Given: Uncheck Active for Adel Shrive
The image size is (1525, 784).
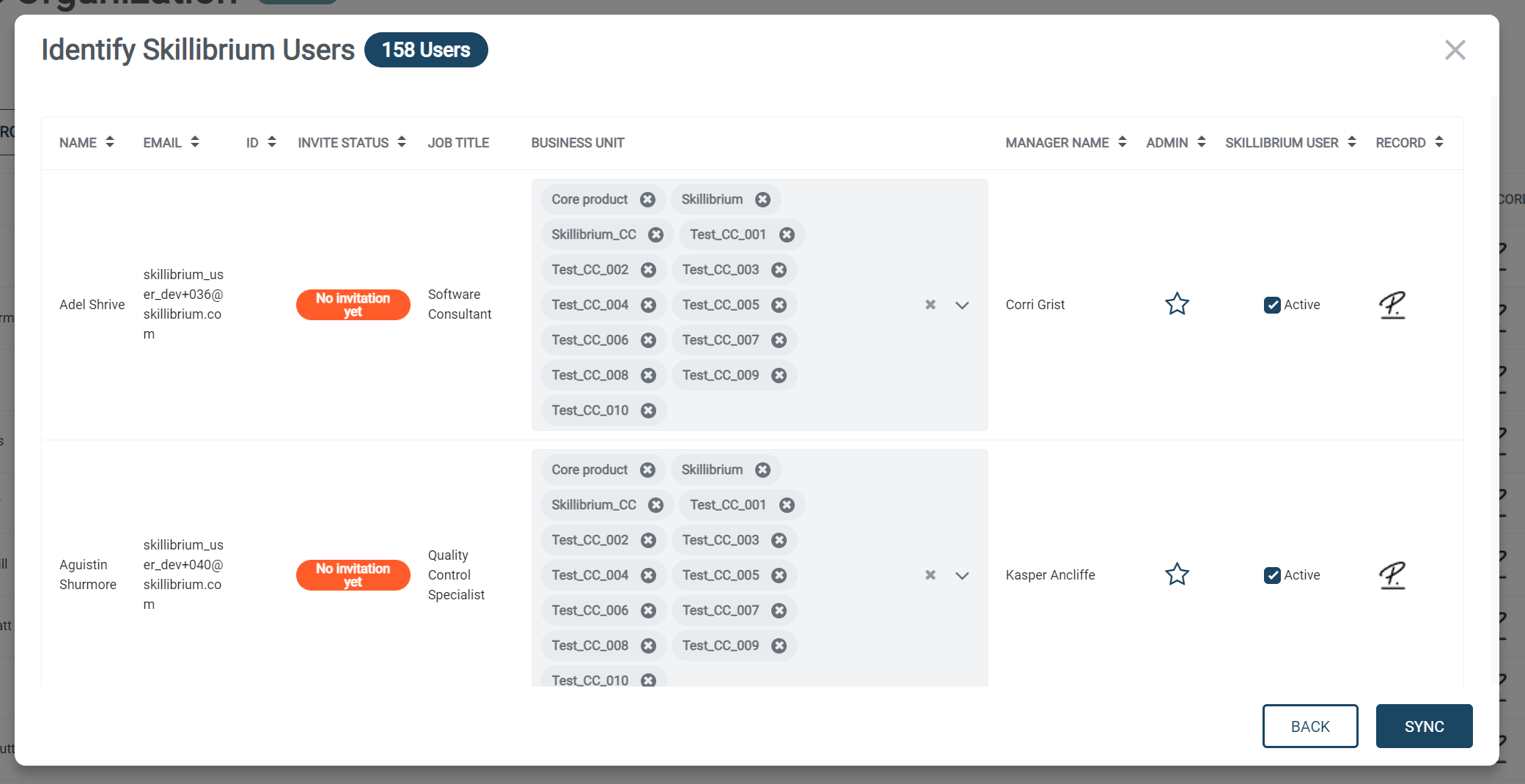Looking at the screenshot, I should click(1272, 305).
